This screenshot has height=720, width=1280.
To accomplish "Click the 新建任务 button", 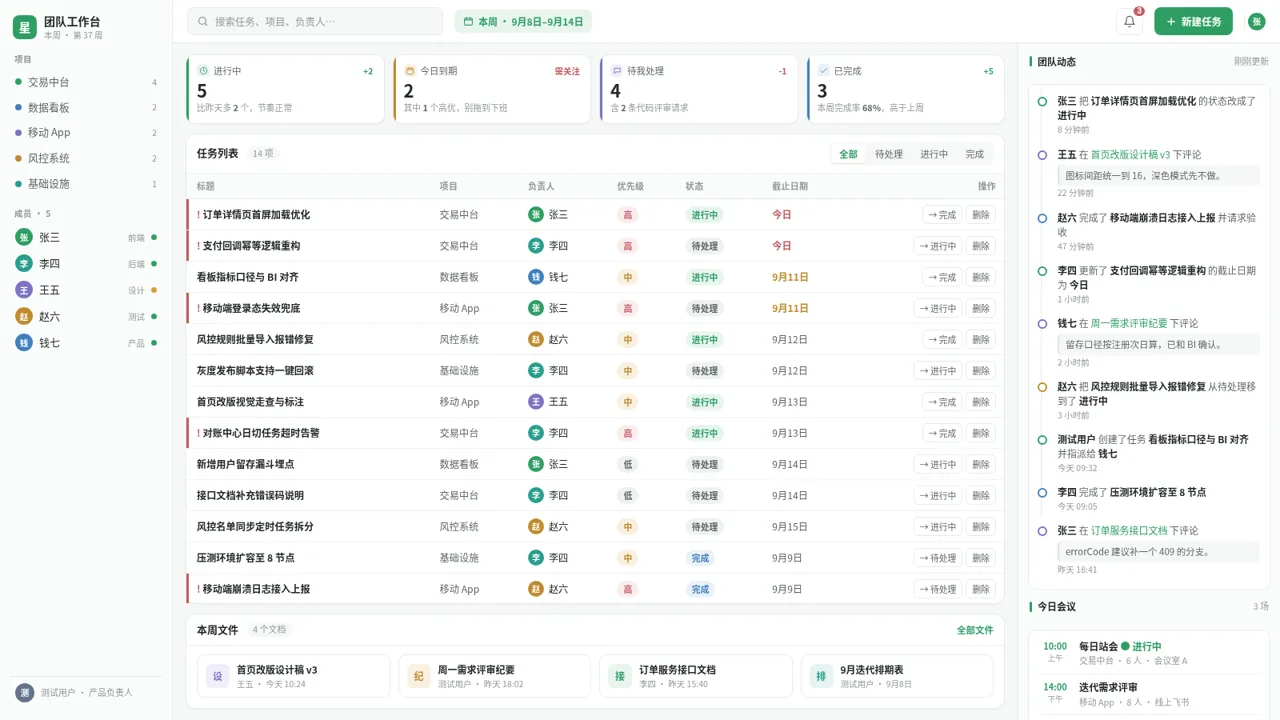I will [1193, 21].
